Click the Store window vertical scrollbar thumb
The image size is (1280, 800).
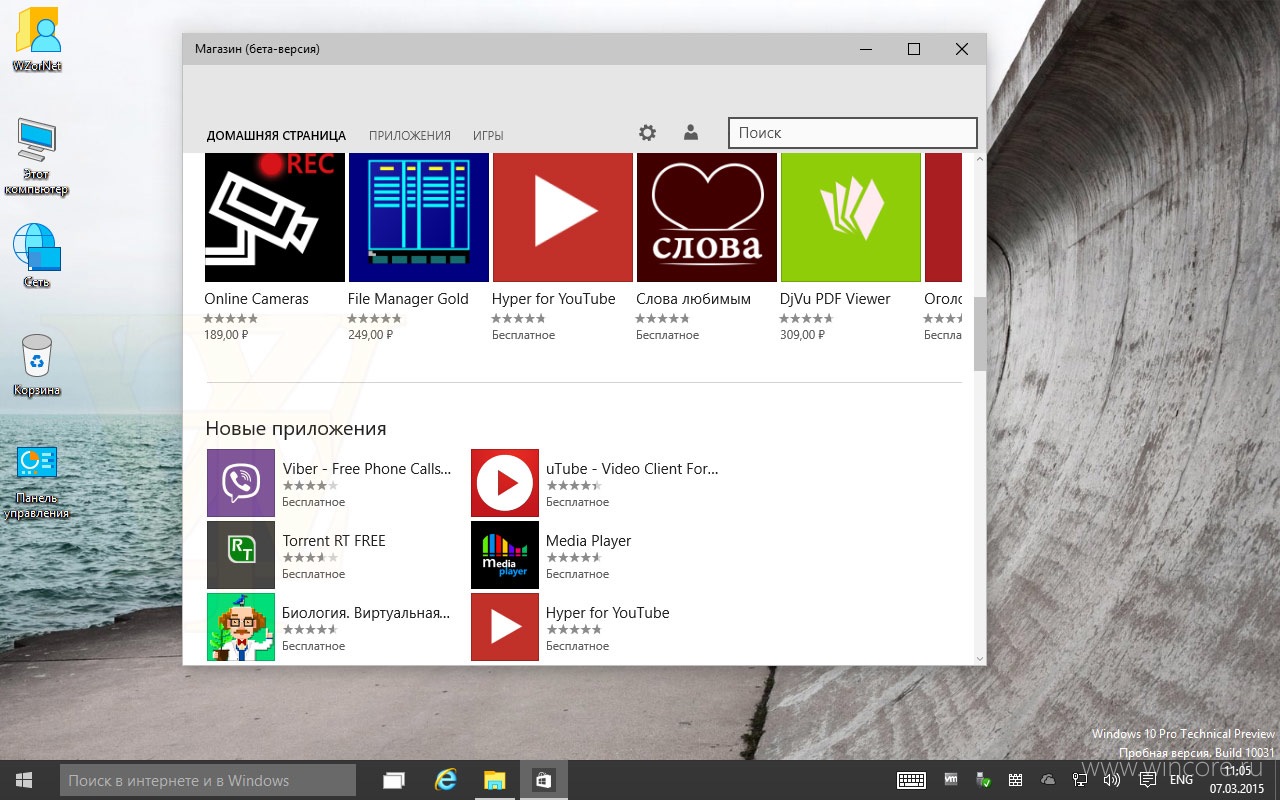tap(980, 334)
